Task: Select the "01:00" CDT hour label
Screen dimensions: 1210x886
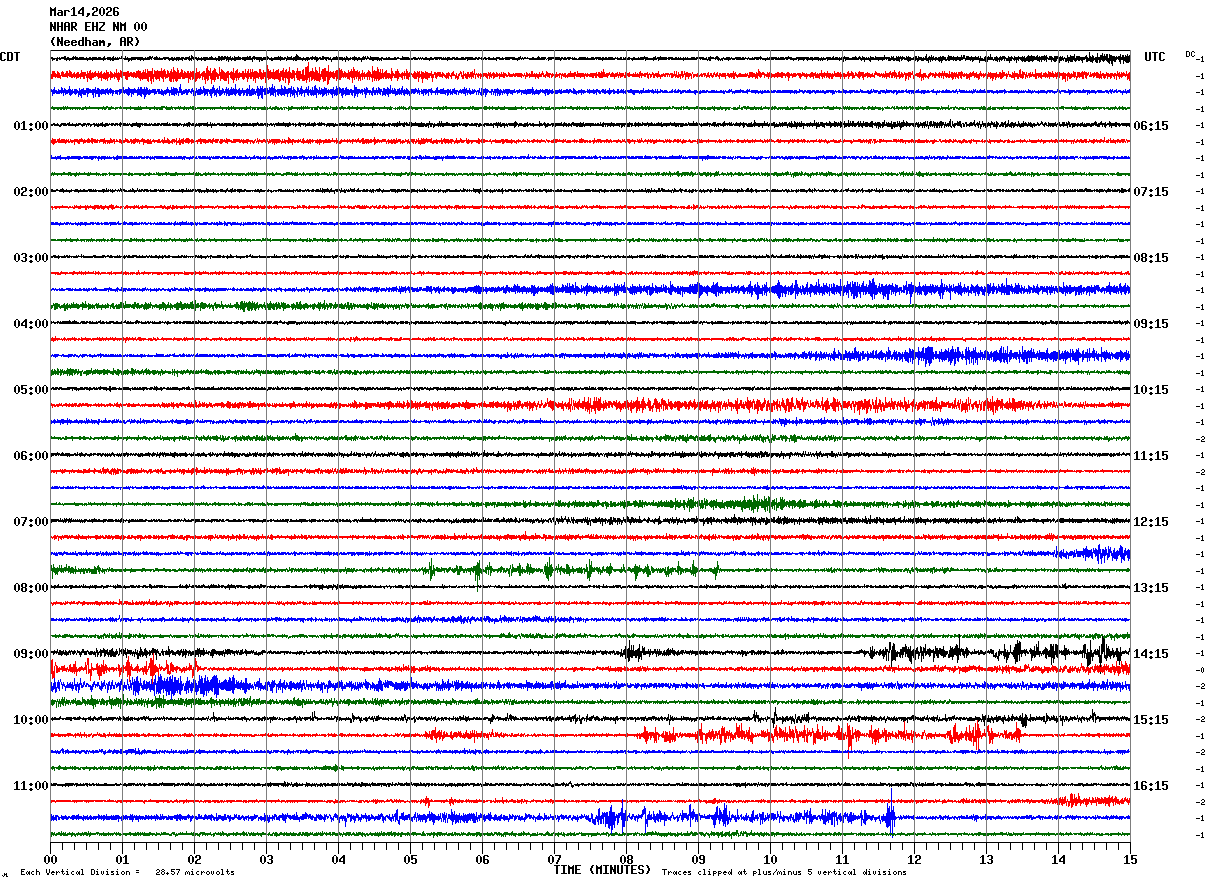Action: click(x=31, y=126)
